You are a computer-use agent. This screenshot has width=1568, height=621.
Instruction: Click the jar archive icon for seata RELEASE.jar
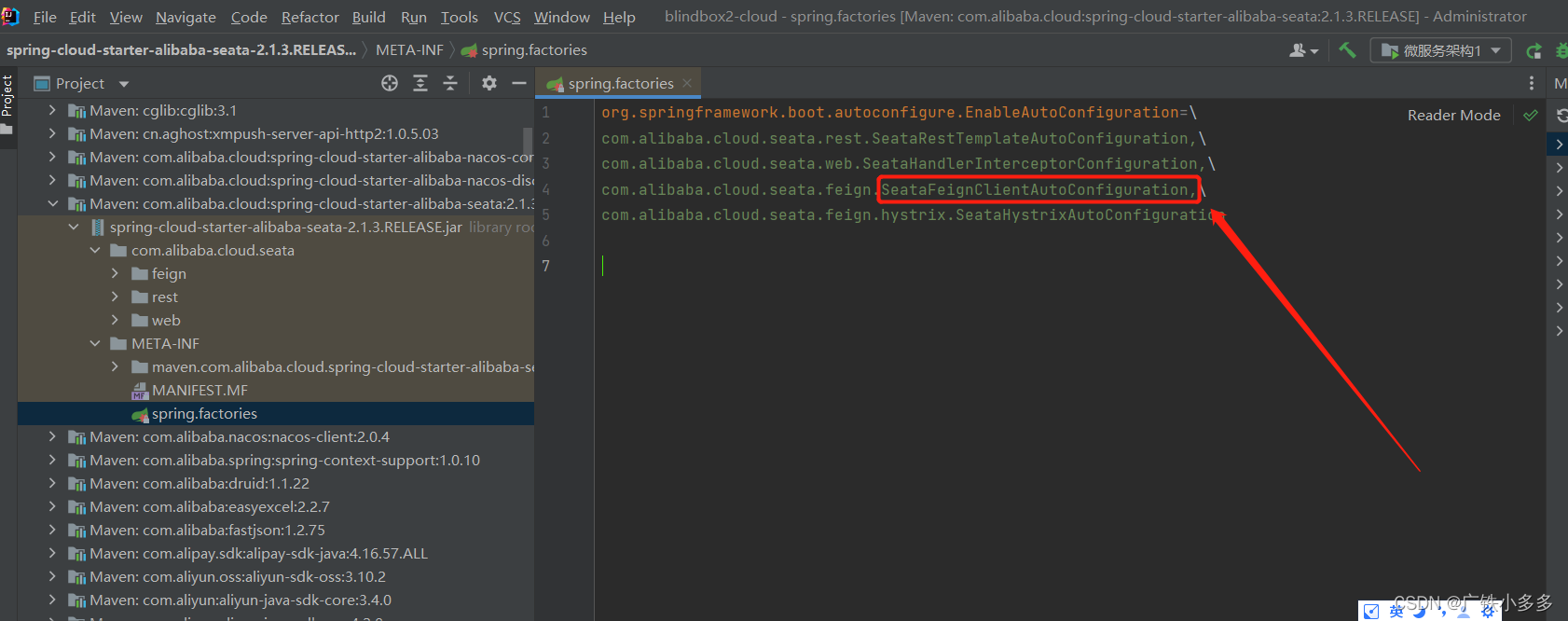(98, 228)
